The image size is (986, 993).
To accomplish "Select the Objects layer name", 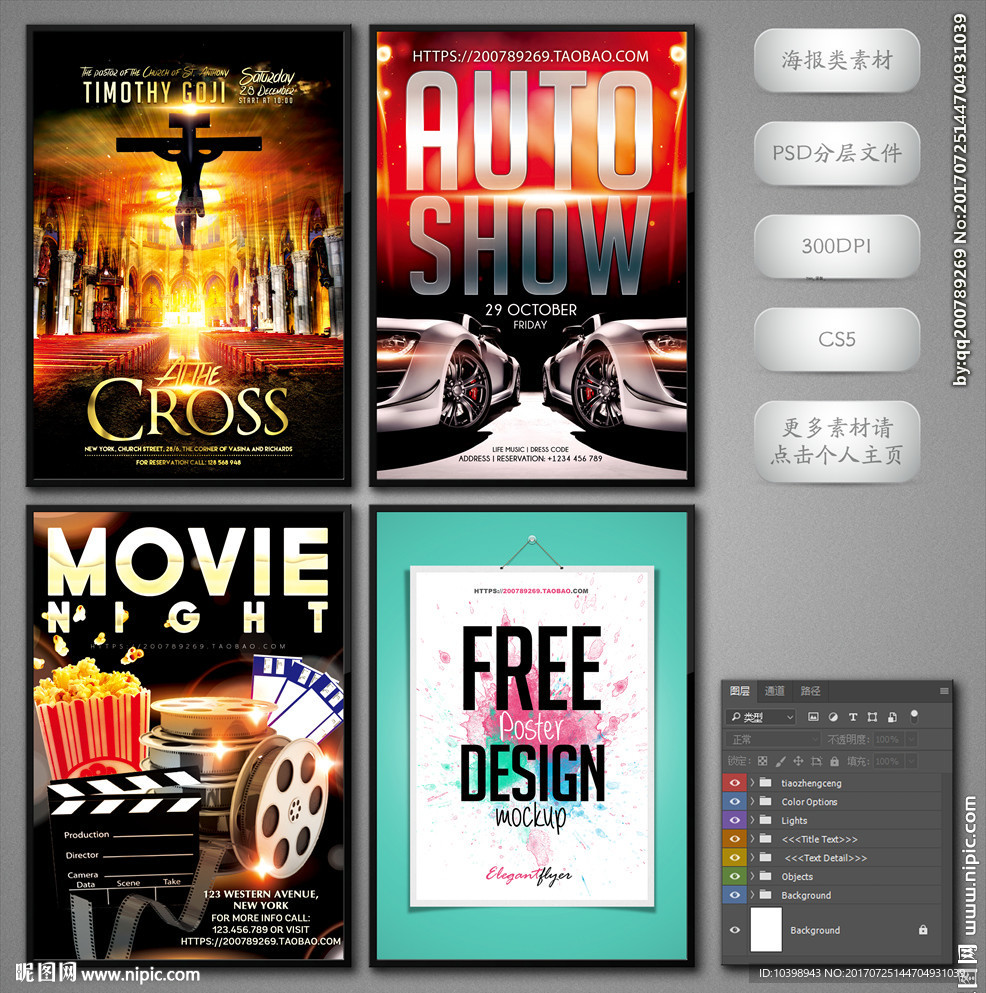I will pos(797,876).
